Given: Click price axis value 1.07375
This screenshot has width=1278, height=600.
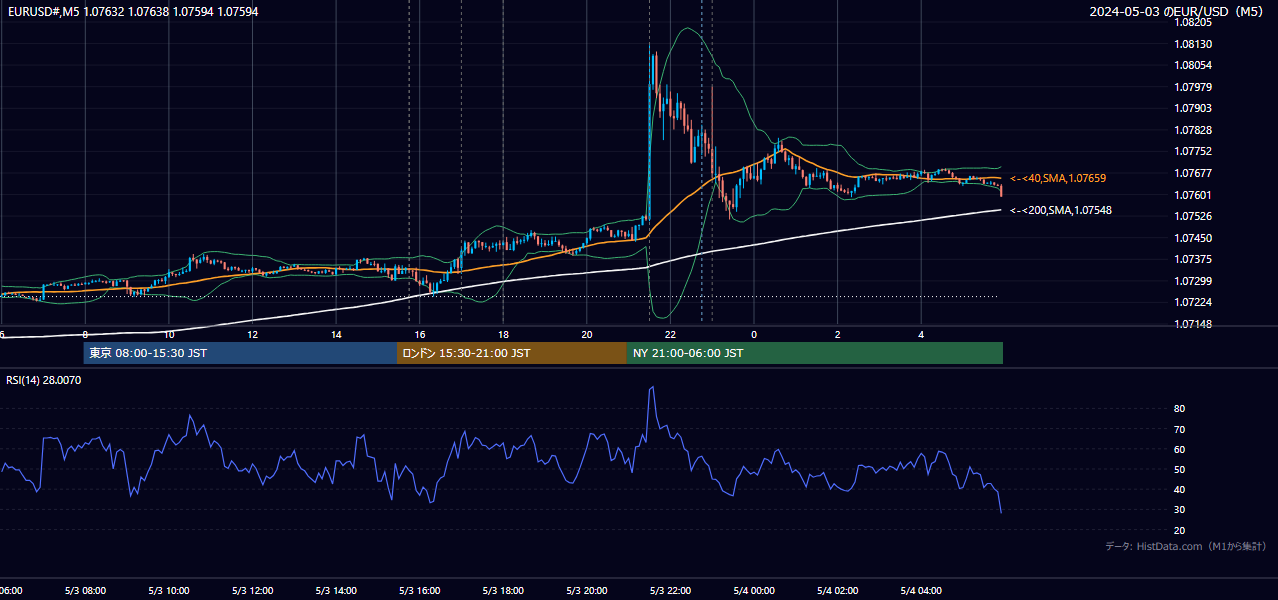Looking at the screenshot, I should coord(1193,259).
